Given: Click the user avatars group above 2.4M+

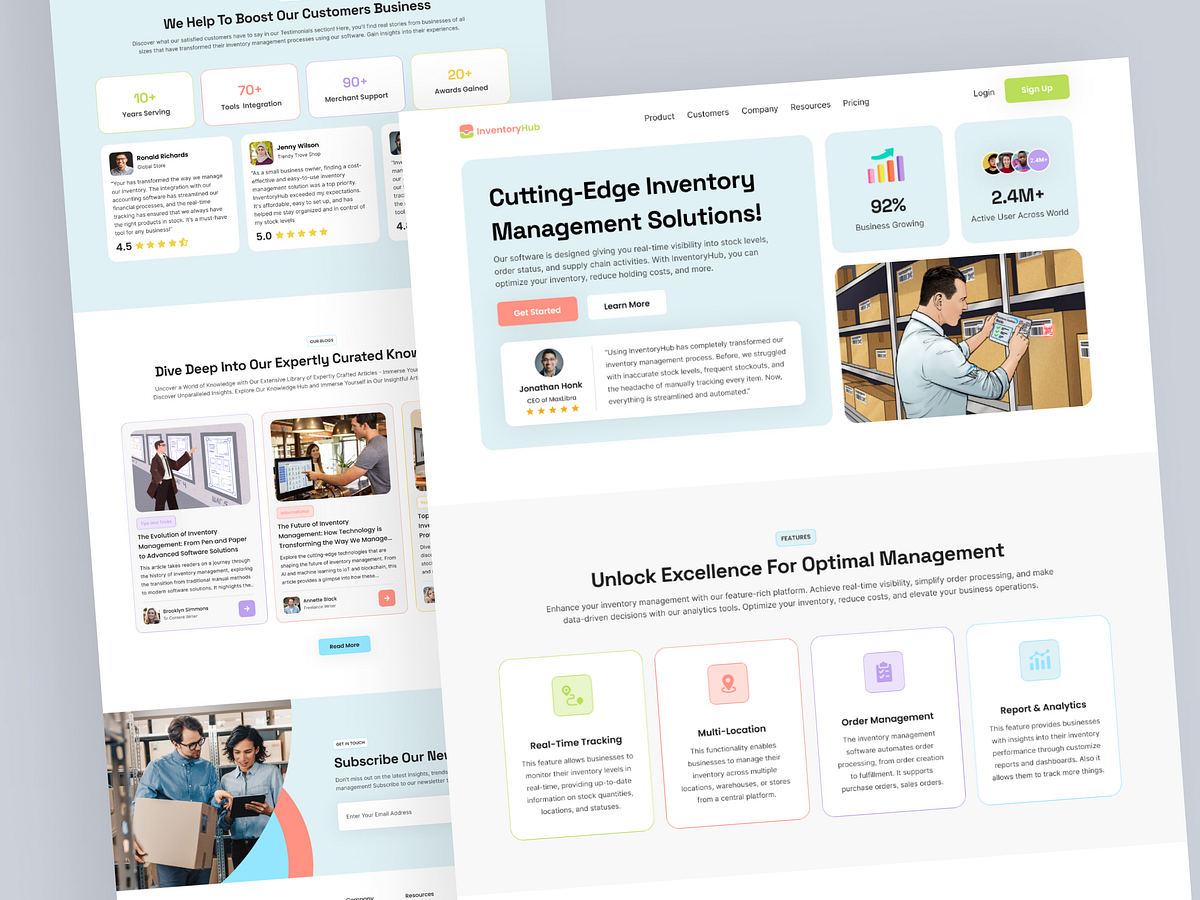Looking at the screenshot, I should 1014,161.
